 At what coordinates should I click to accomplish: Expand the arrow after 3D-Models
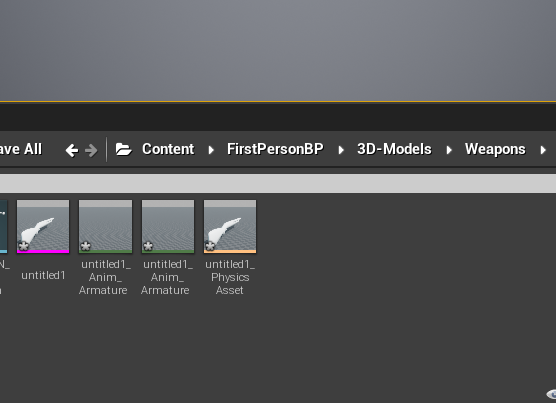coord(449,150)
